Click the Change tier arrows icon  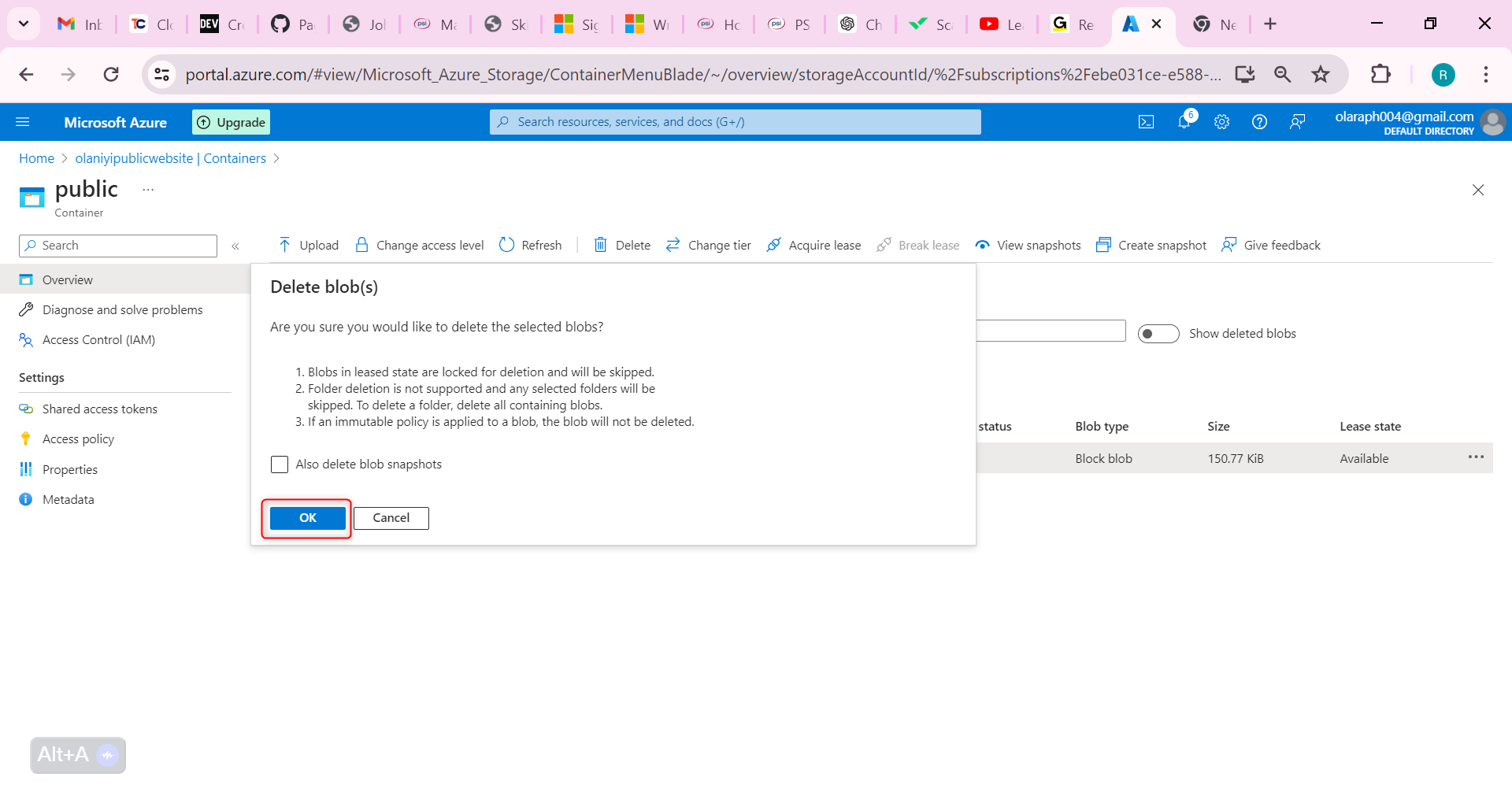673,245
